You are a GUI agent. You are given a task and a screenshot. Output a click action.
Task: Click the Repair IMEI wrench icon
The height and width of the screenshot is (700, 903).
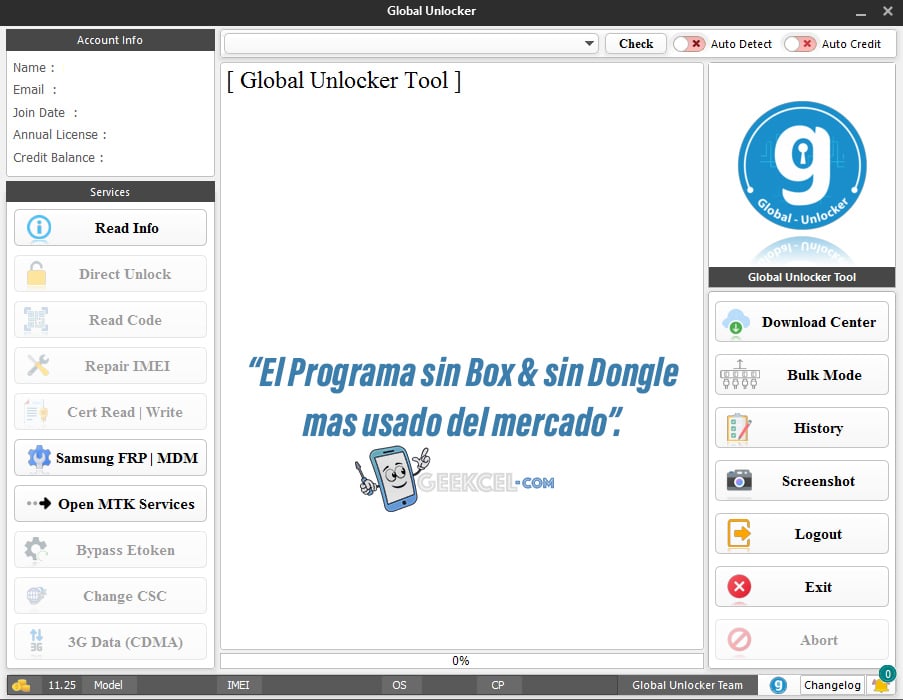pyautogui.click(x=37, y=366)
